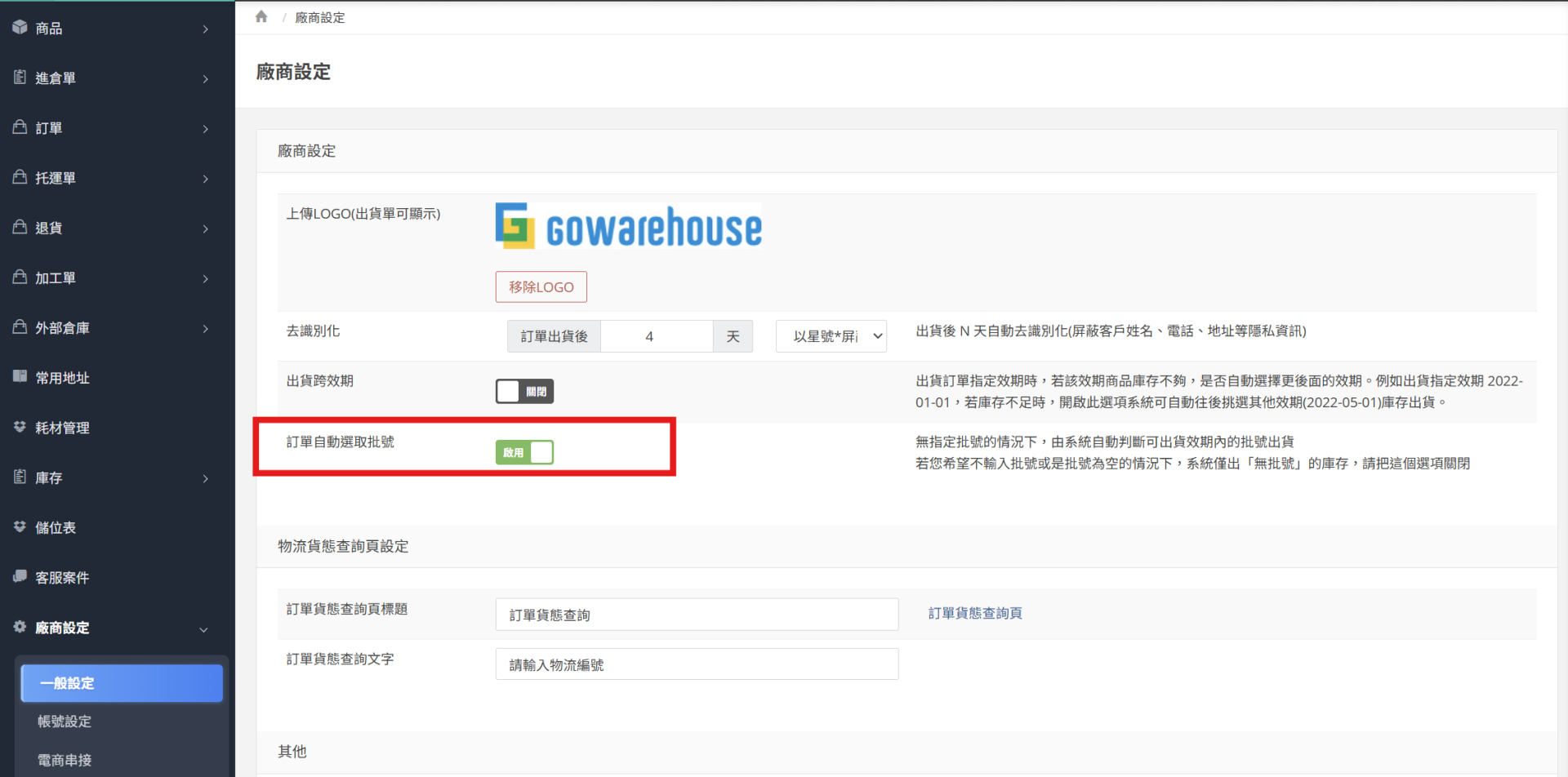Click the 商品 box icon in sidebar
This screenshot has height=777, width=1568.
[x=20, y=28]
